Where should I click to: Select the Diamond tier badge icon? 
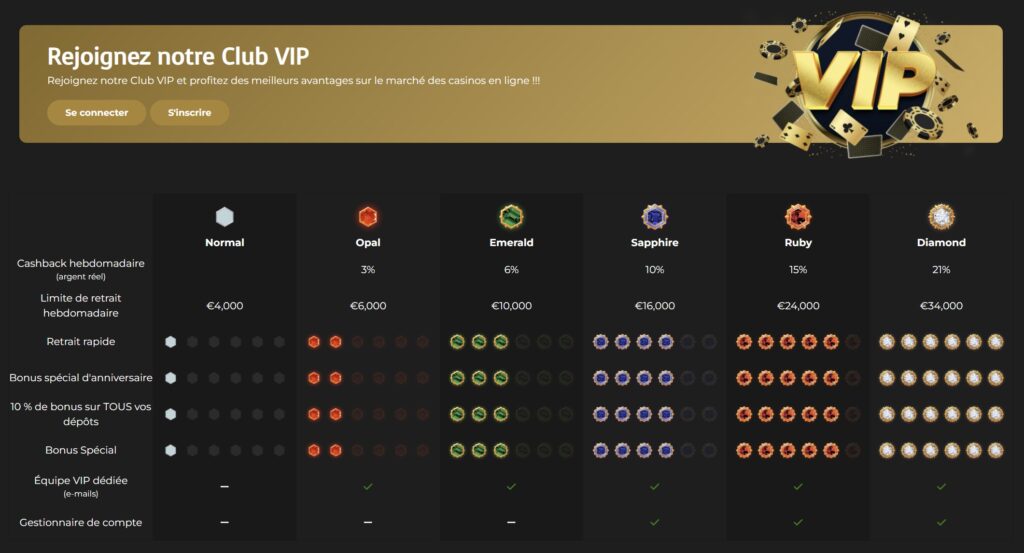click(941, 217)
